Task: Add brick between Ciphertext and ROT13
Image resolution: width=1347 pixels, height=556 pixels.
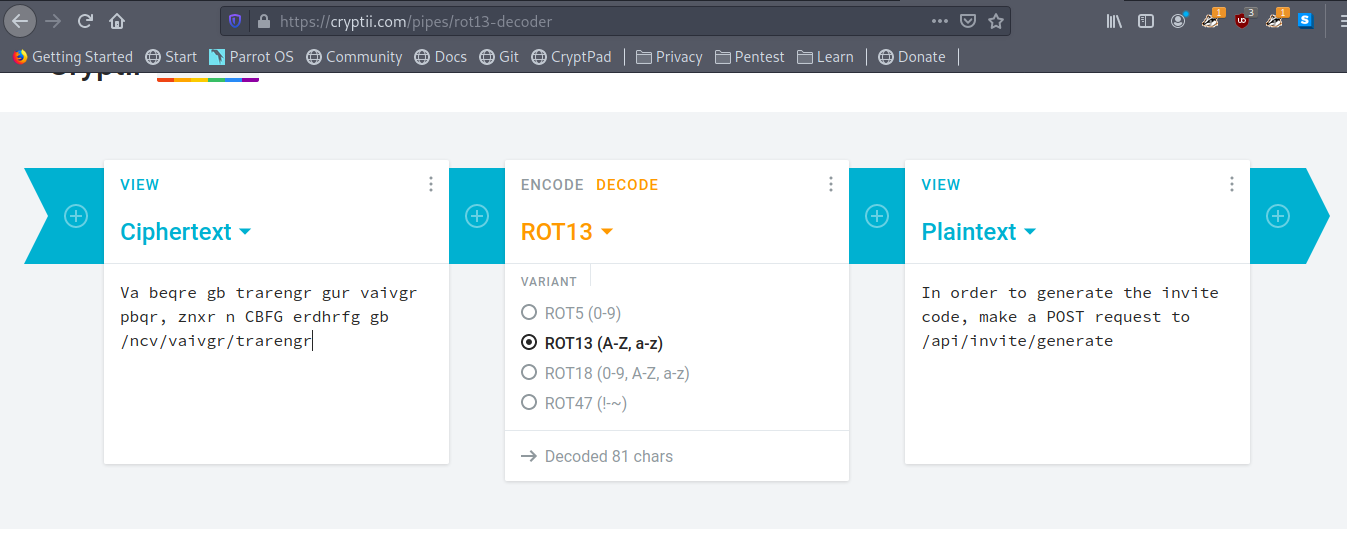Action: click(x=477, y=216)
